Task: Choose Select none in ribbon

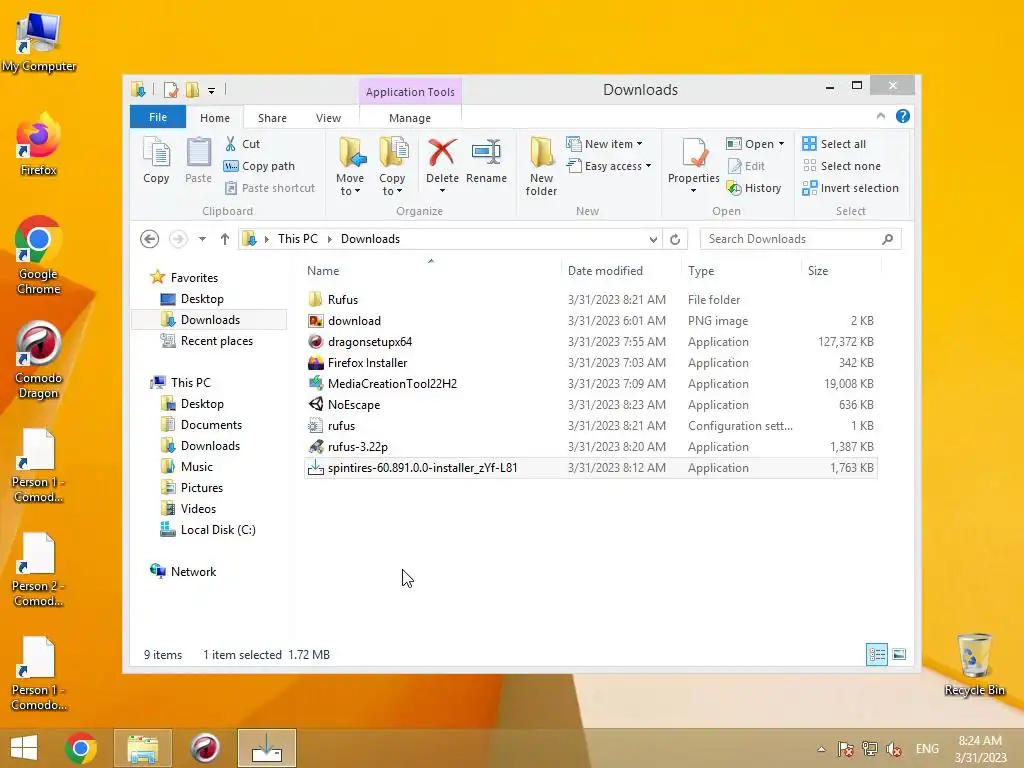Action: [x=842, y=166]
